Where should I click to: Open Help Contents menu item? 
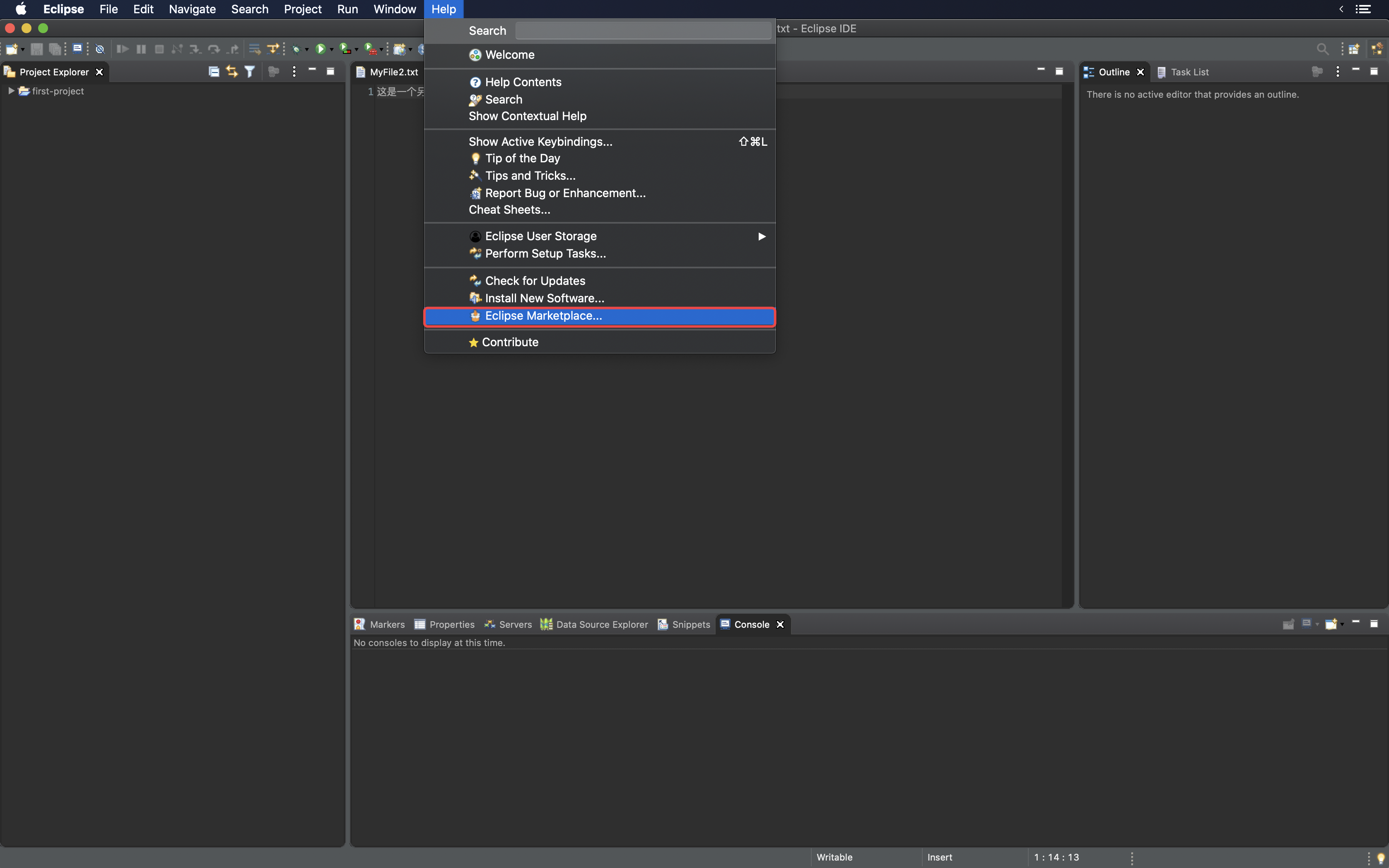600,82
